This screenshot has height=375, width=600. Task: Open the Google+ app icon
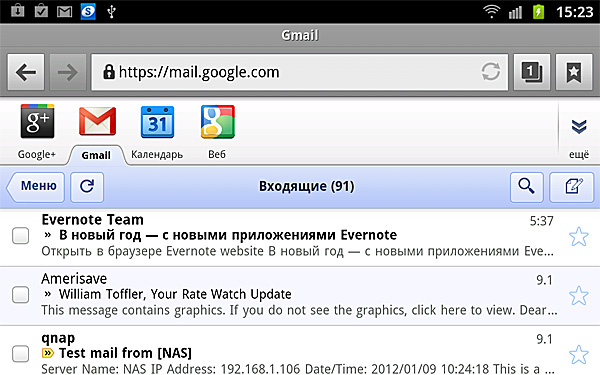pyautogui.click(x=37, y=121)
